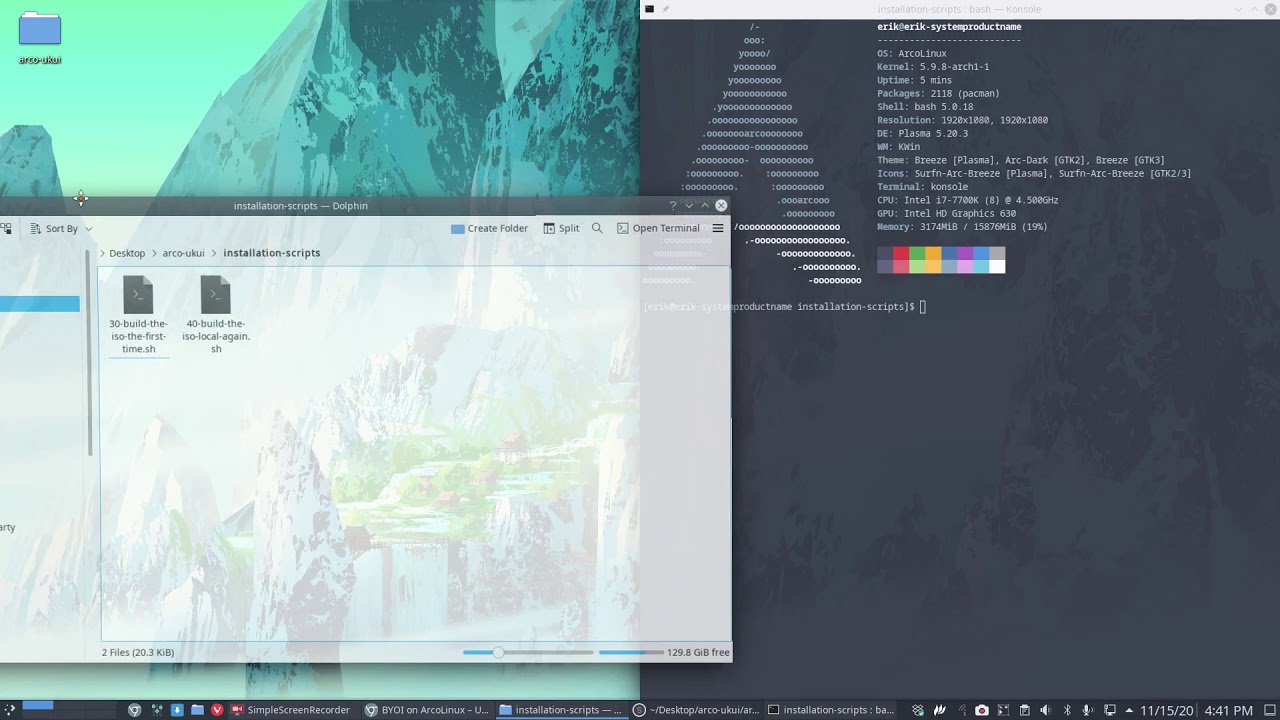Open Dolphin's Sort By dropdown
This screenshot has height=720, width=1280.
point(61,228)
